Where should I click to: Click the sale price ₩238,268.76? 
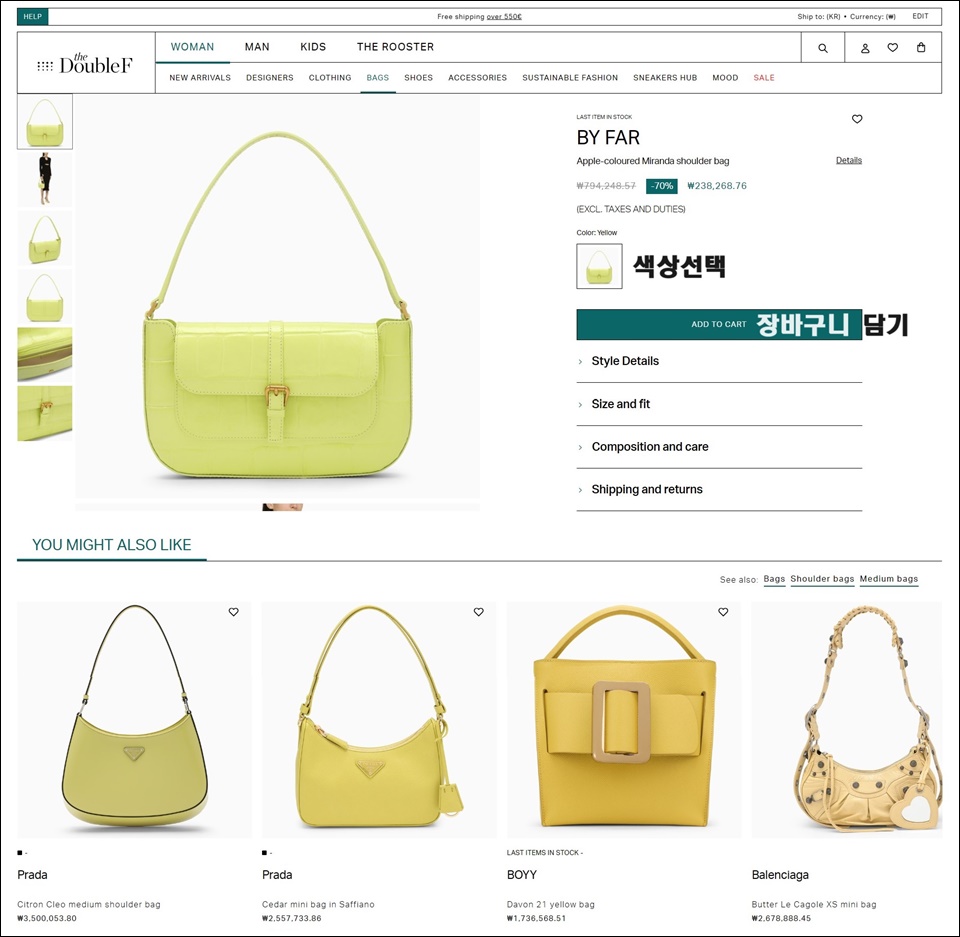point(717,186)
